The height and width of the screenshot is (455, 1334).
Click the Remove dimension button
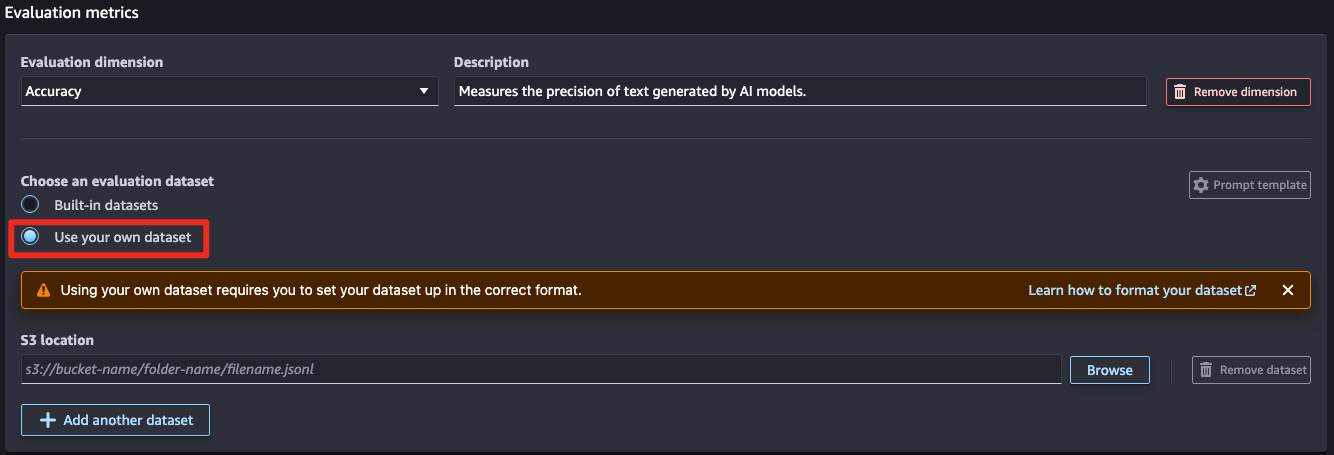[1238, 92]
